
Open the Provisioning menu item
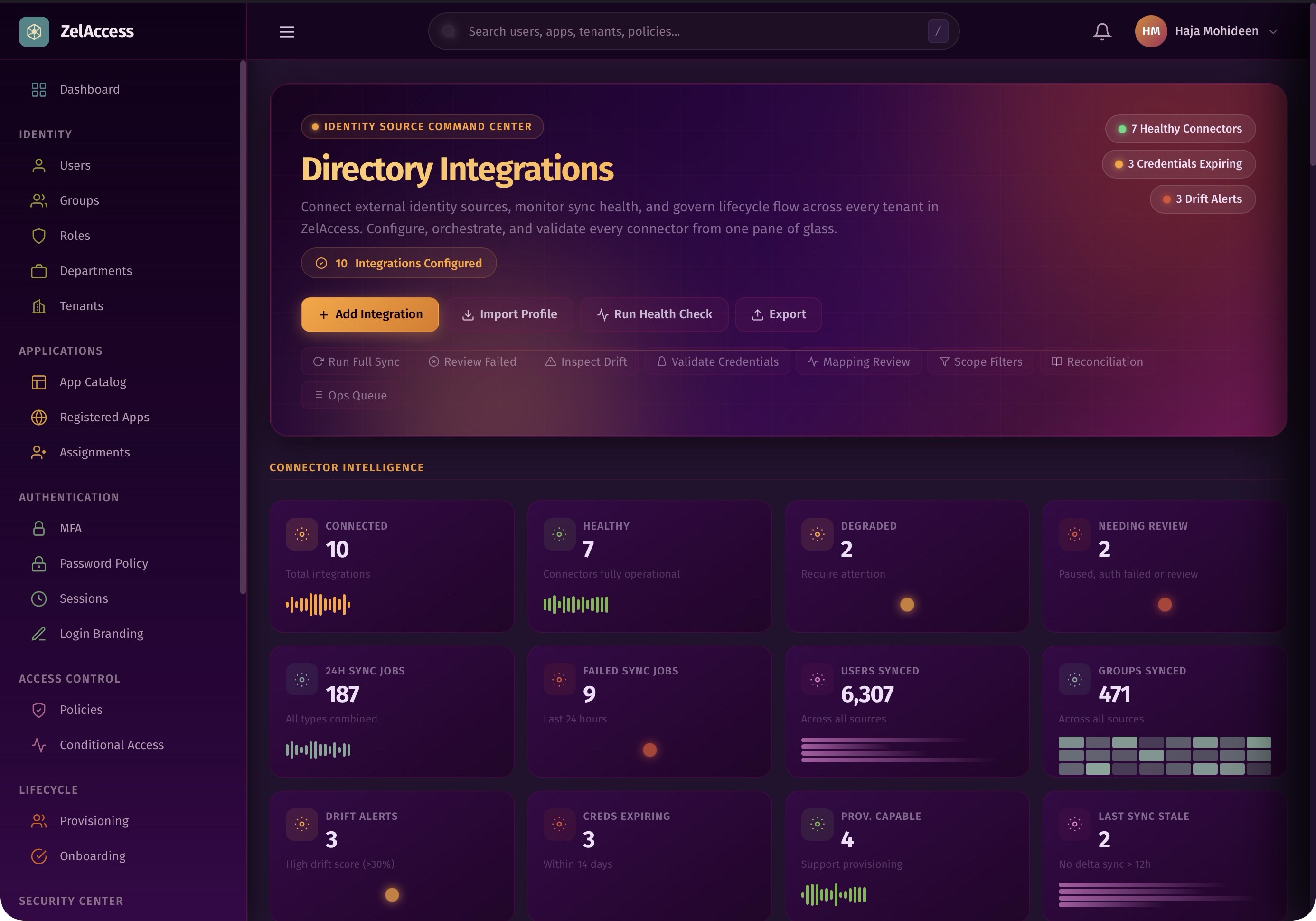coord(94,821)
